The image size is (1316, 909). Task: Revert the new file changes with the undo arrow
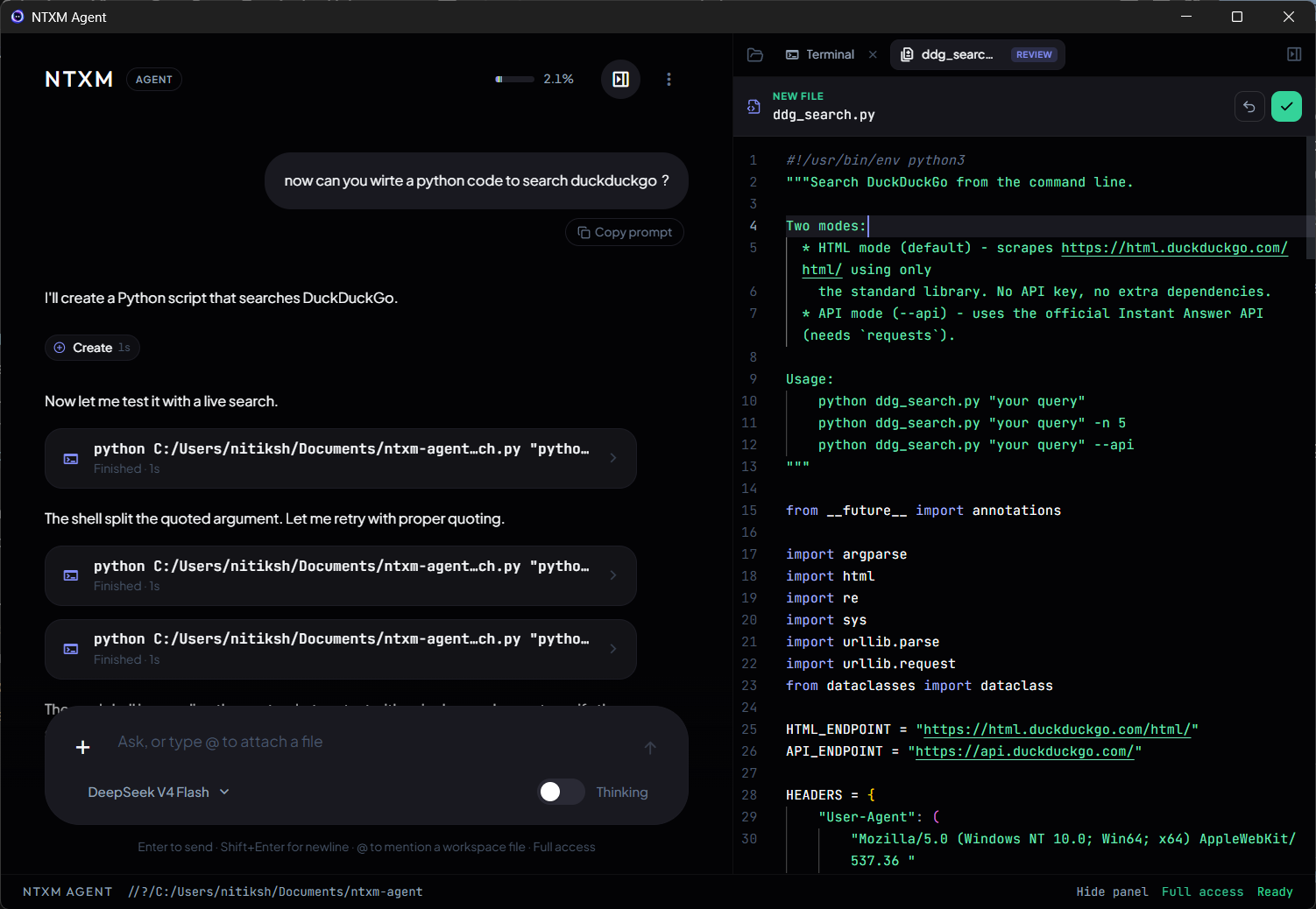click(x=1249, y=107)
